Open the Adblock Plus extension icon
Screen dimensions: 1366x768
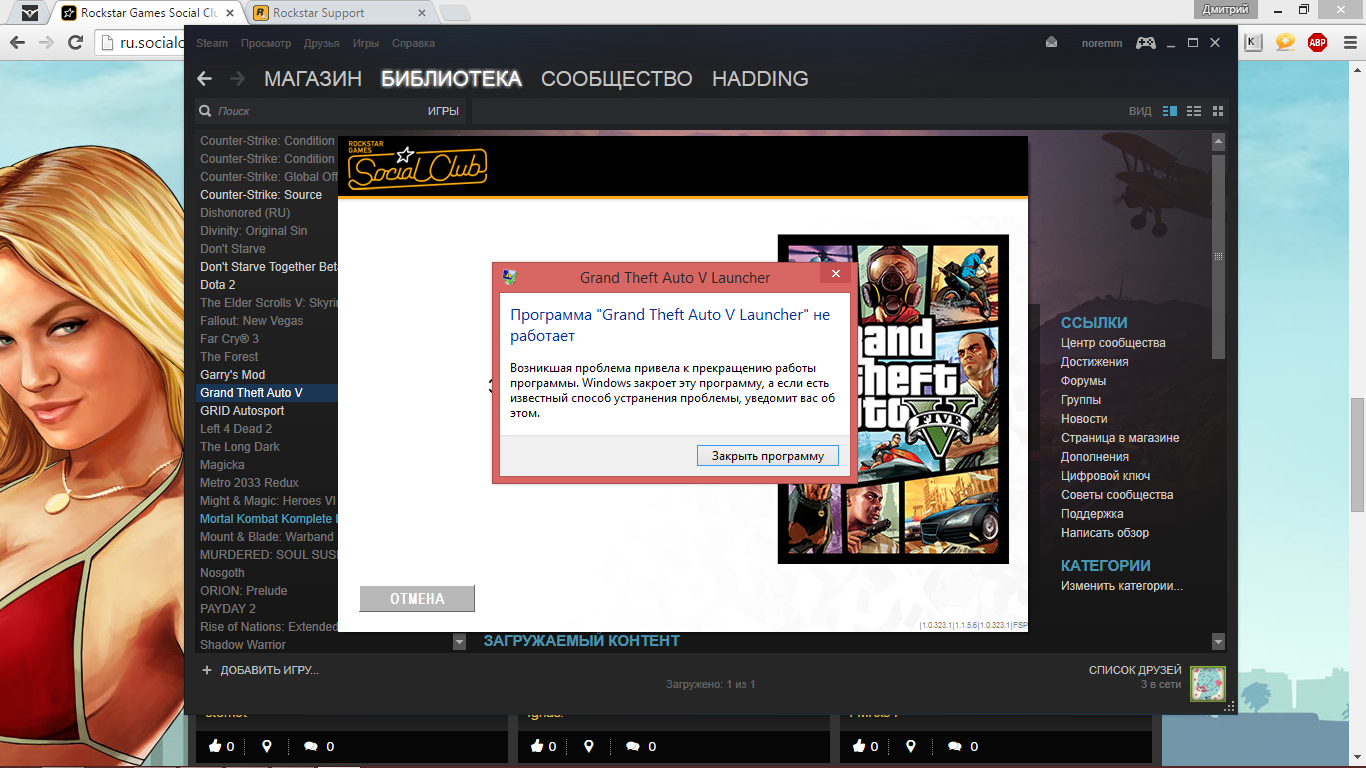click(x=1317, y=42)
